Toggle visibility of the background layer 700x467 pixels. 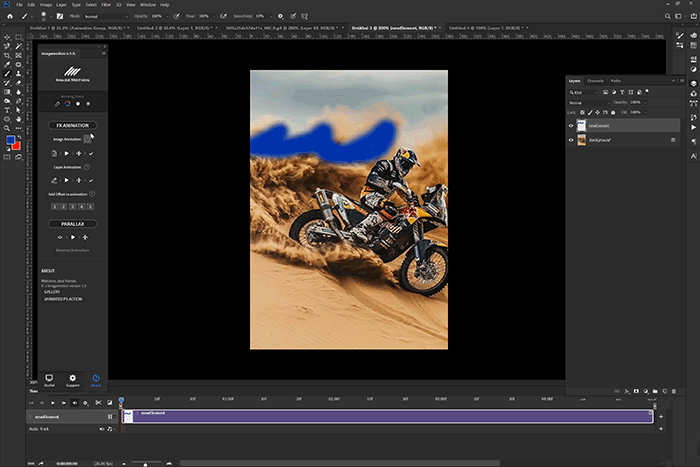click(x=571, y=140)
